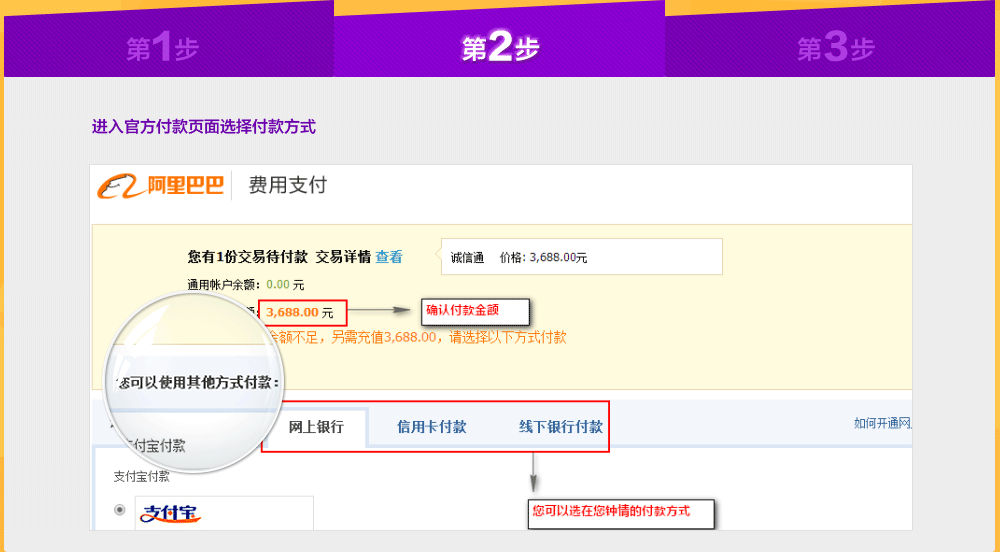Click the 3,688.00 元 amount in red box
Viewport: 1000px width, 552px height.
301,312
